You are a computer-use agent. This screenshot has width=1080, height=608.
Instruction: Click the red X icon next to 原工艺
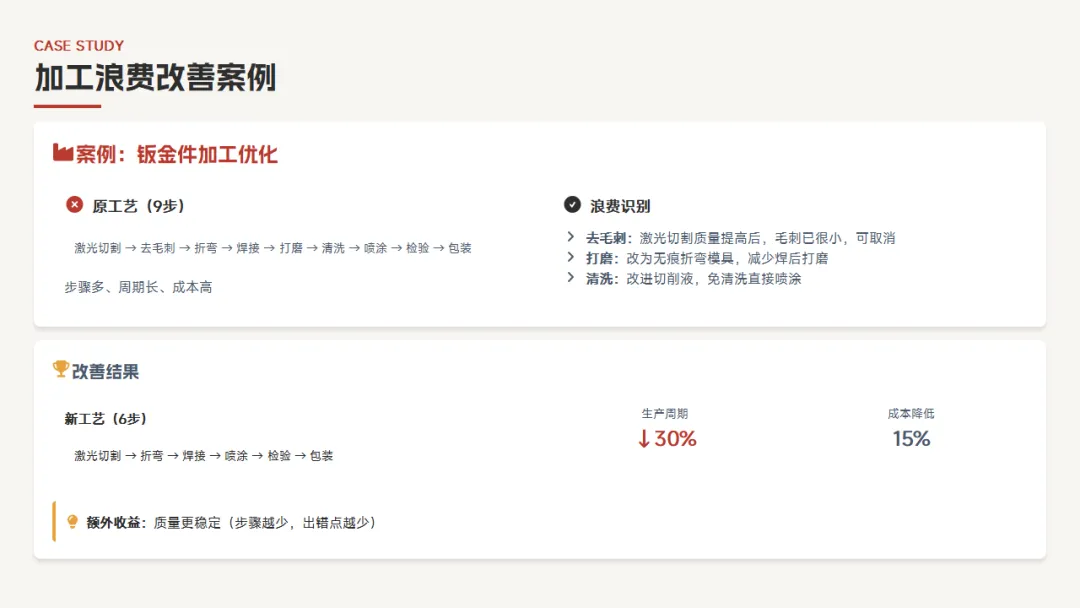click(x=74, y=205)
